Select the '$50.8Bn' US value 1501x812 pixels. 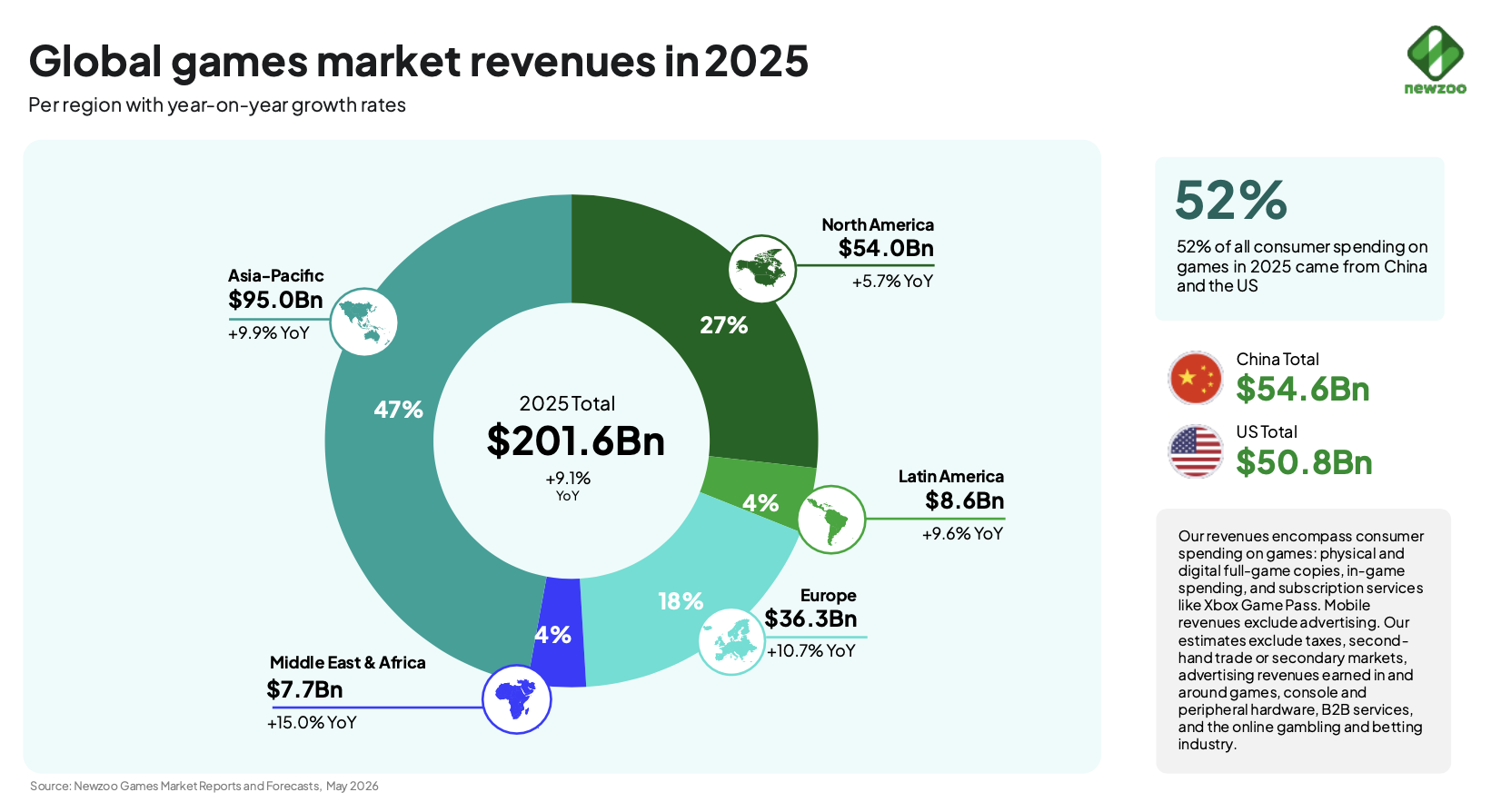pyautogui.click(x=1304, y=462)
